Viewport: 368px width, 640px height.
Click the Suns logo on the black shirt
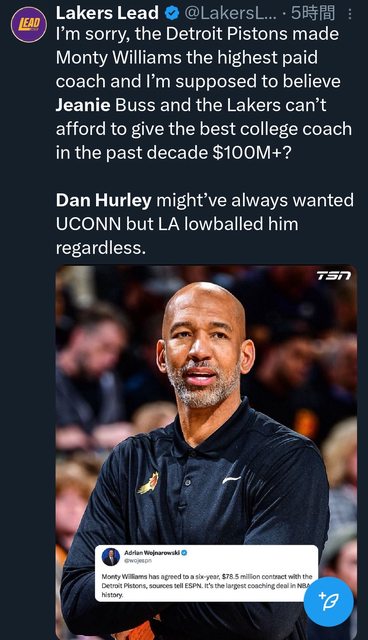click(x=149, y=483)
